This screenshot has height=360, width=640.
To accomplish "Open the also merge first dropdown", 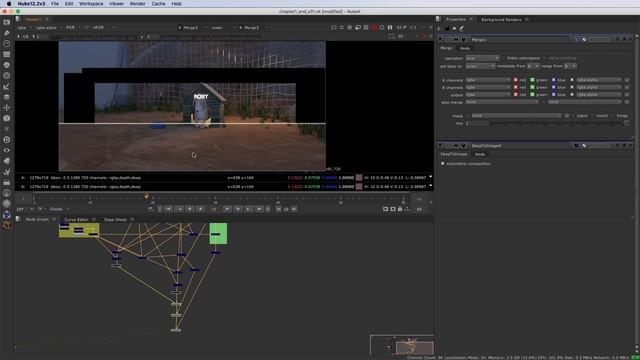I will (x=502, y=102).
